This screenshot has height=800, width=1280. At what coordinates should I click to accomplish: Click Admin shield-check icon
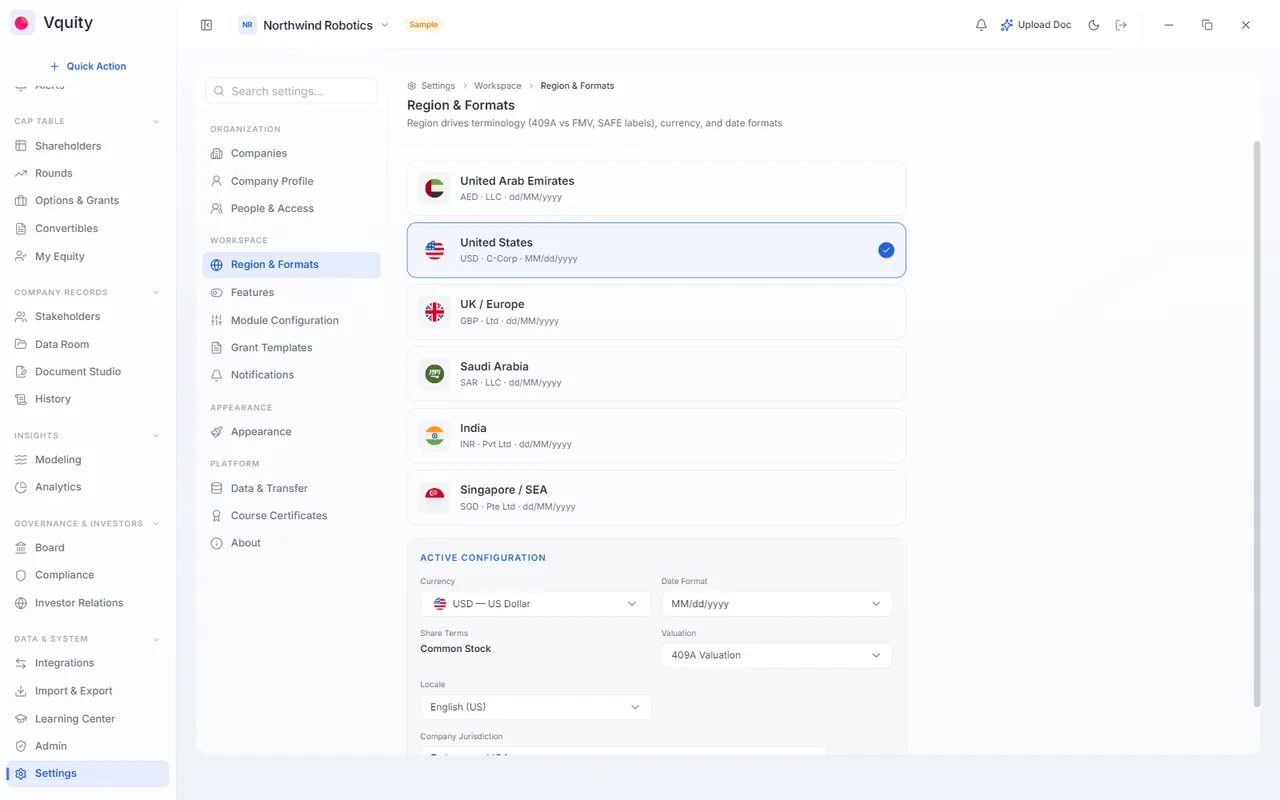(x=21, y=746)
